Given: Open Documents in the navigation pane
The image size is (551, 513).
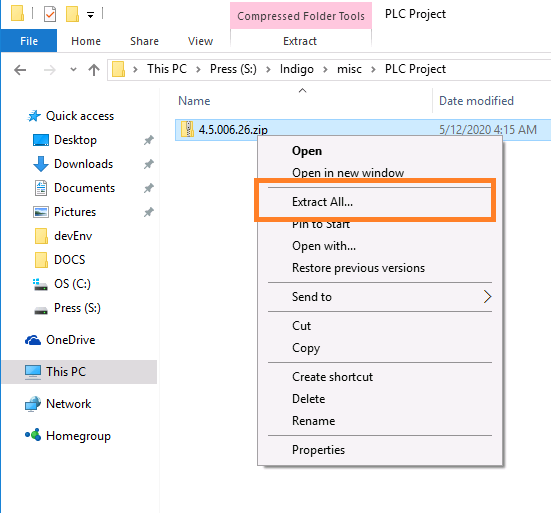Looking at the screenshot, I should click(x=84, y=188).
